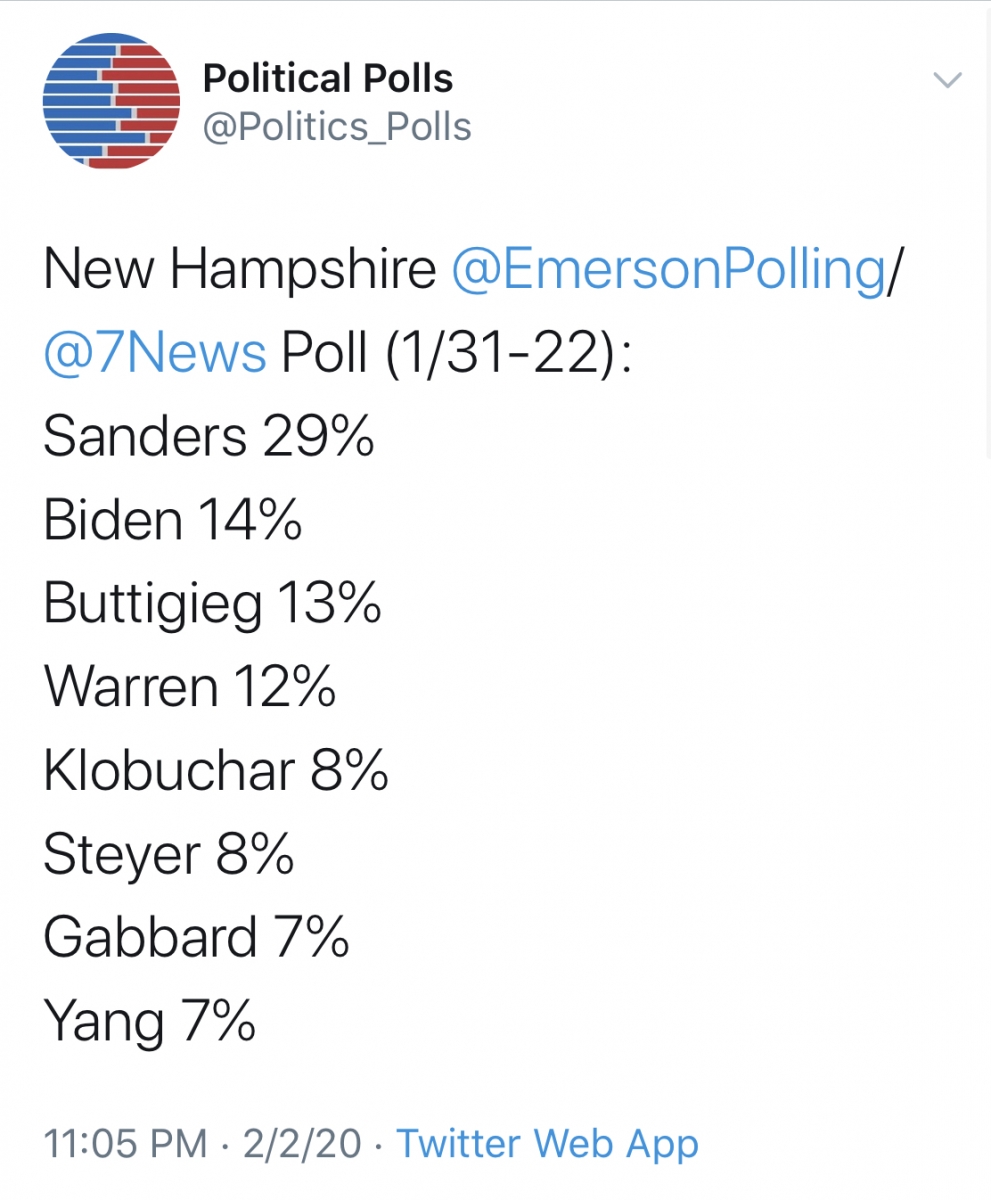991x1200 pixels.
Task: Click the New Hampshire text in tweet
Action: 240,271
